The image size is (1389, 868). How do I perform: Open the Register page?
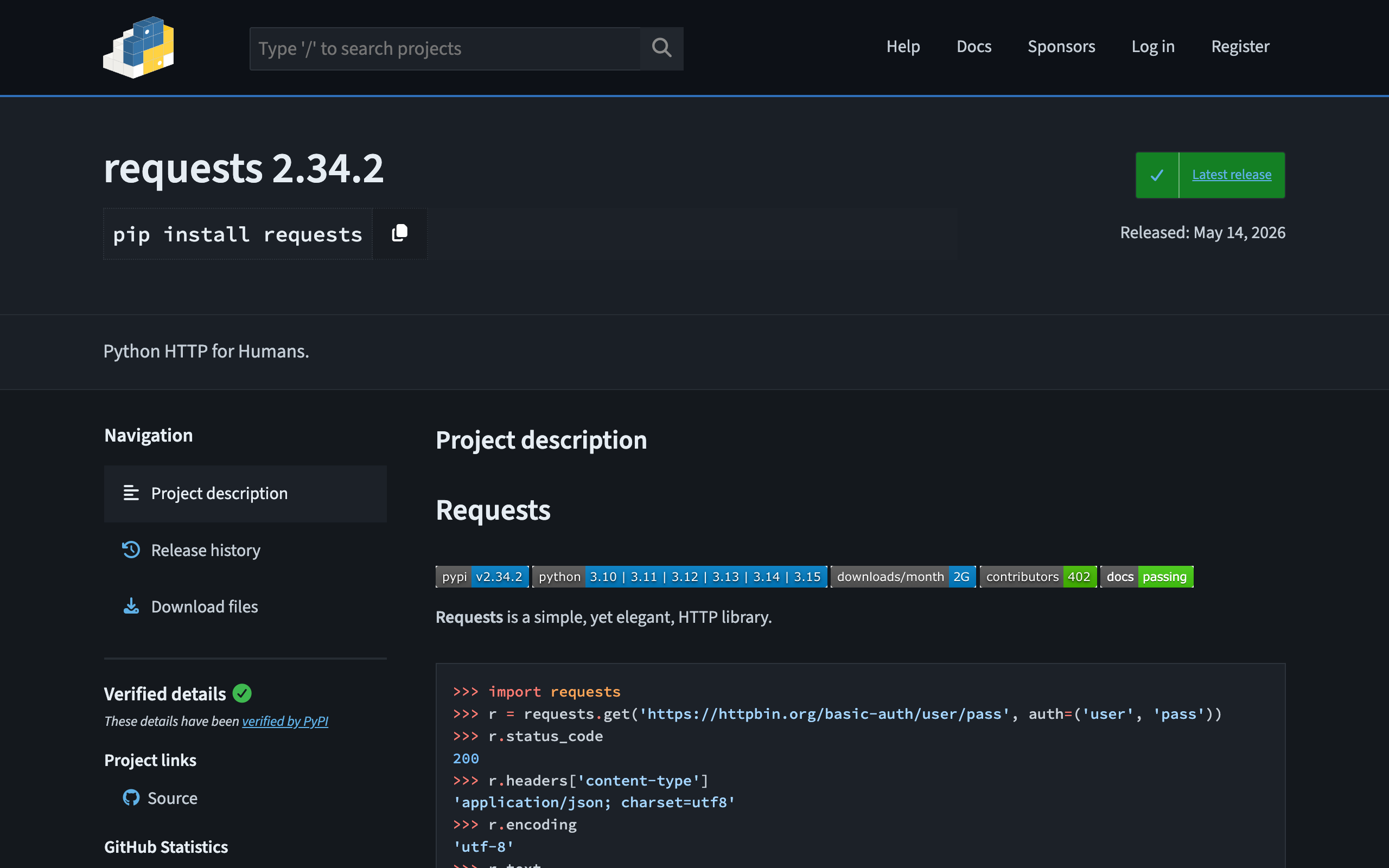tap(1240, 47)
